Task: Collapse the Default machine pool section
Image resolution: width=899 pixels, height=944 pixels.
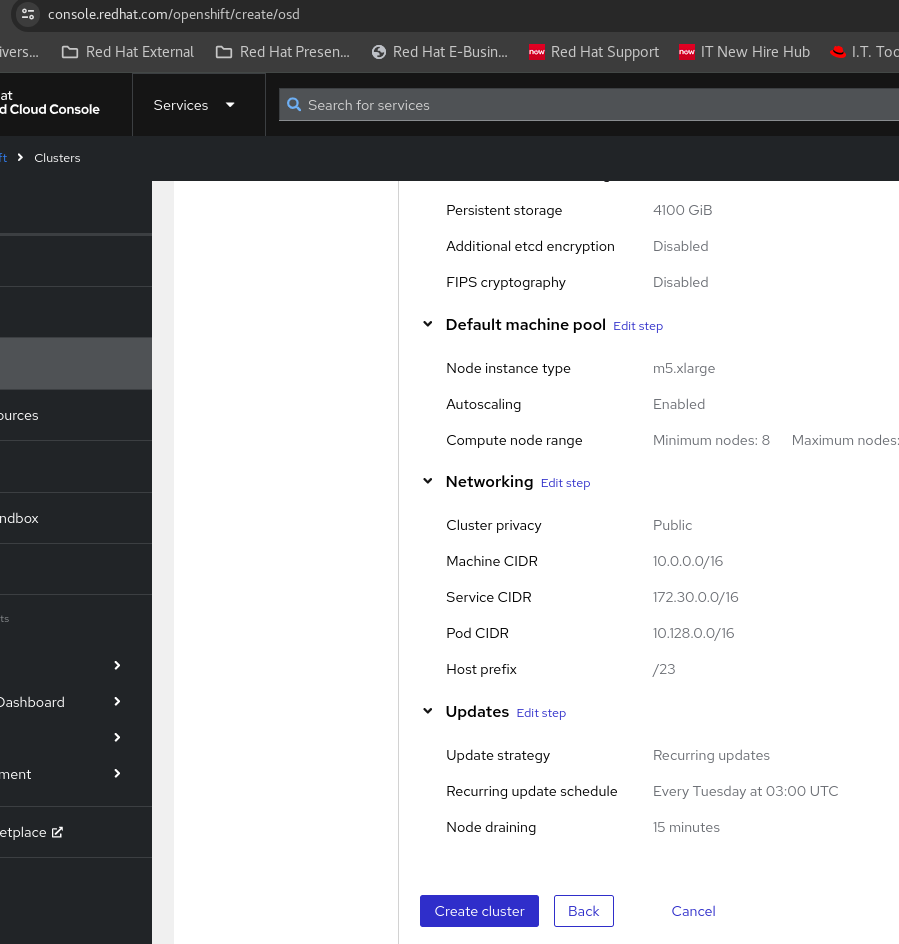Action: point(428,325)
